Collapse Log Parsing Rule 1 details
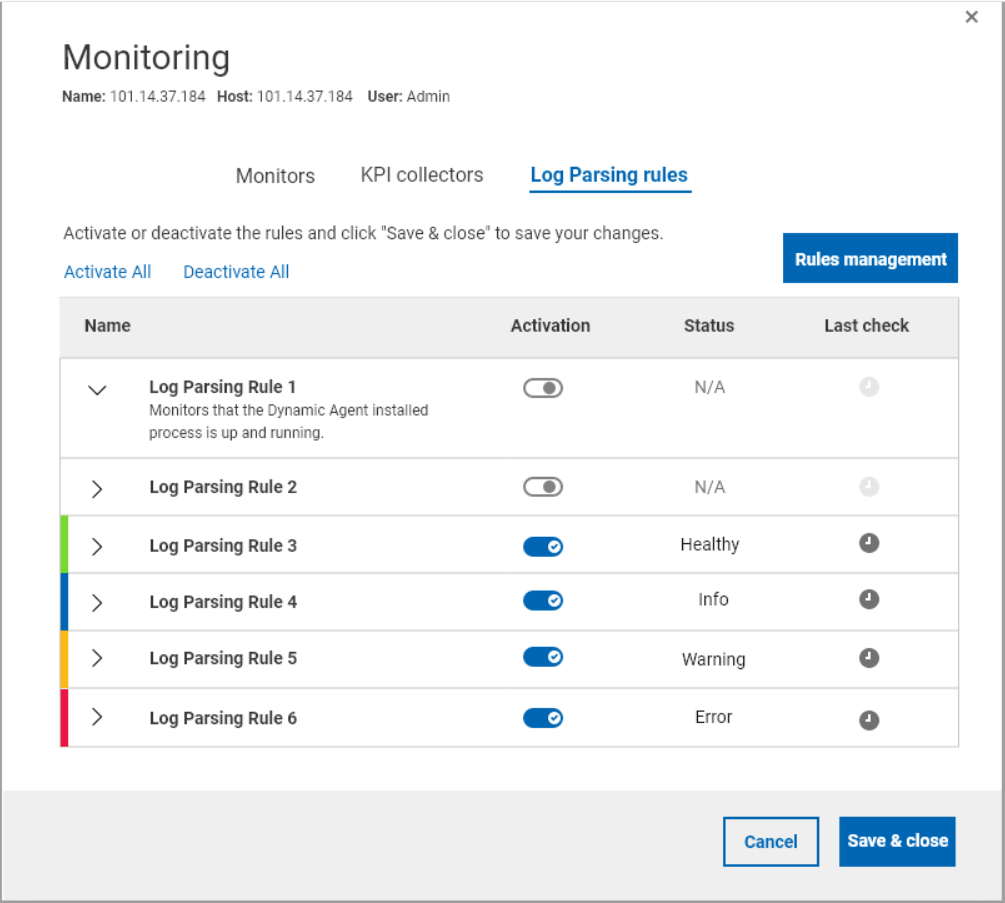Screen dimensions: 1005x903 click(x=97, y=390)
